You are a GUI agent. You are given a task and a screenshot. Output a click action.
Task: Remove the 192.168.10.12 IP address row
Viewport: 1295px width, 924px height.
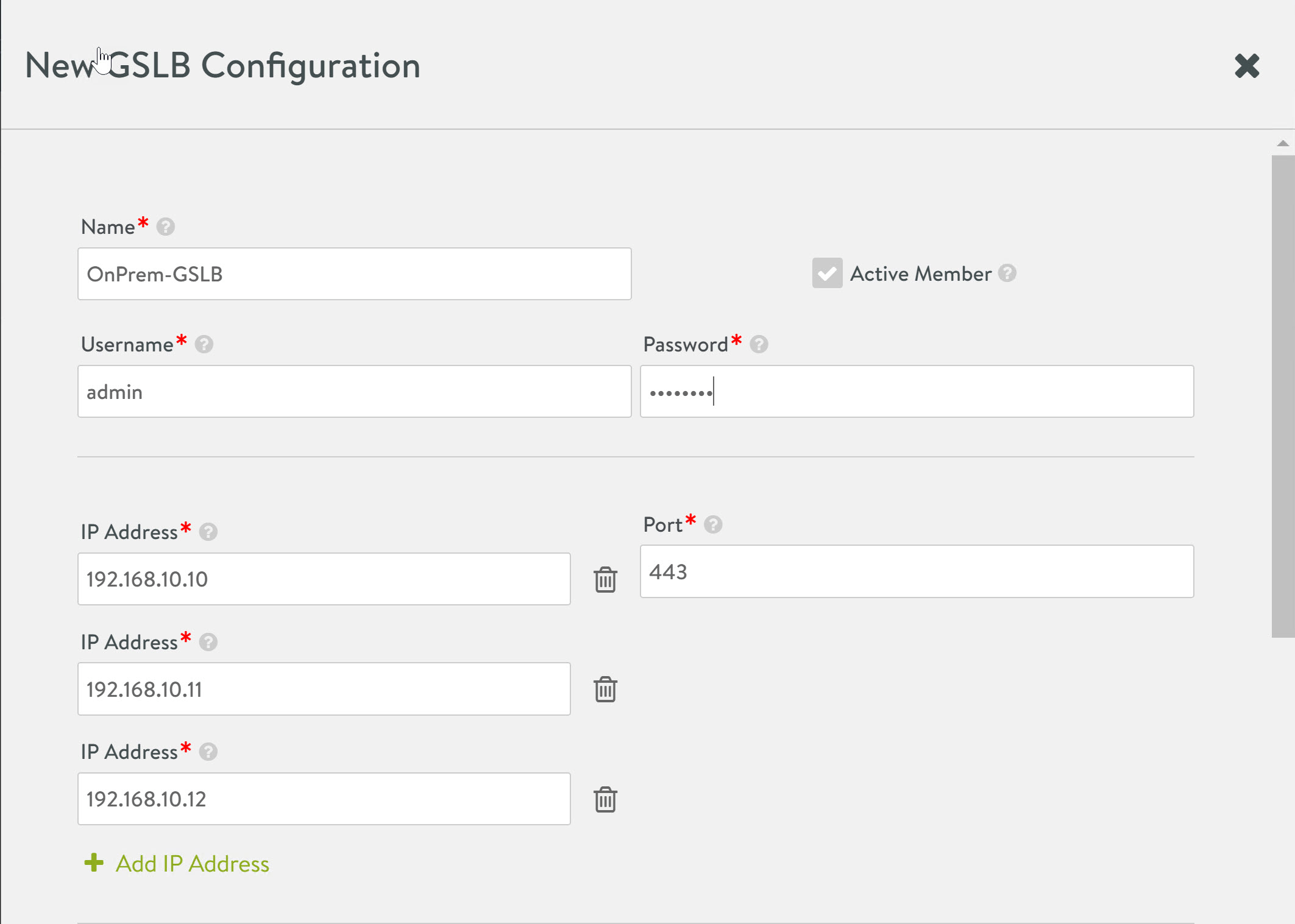[605, 800]
